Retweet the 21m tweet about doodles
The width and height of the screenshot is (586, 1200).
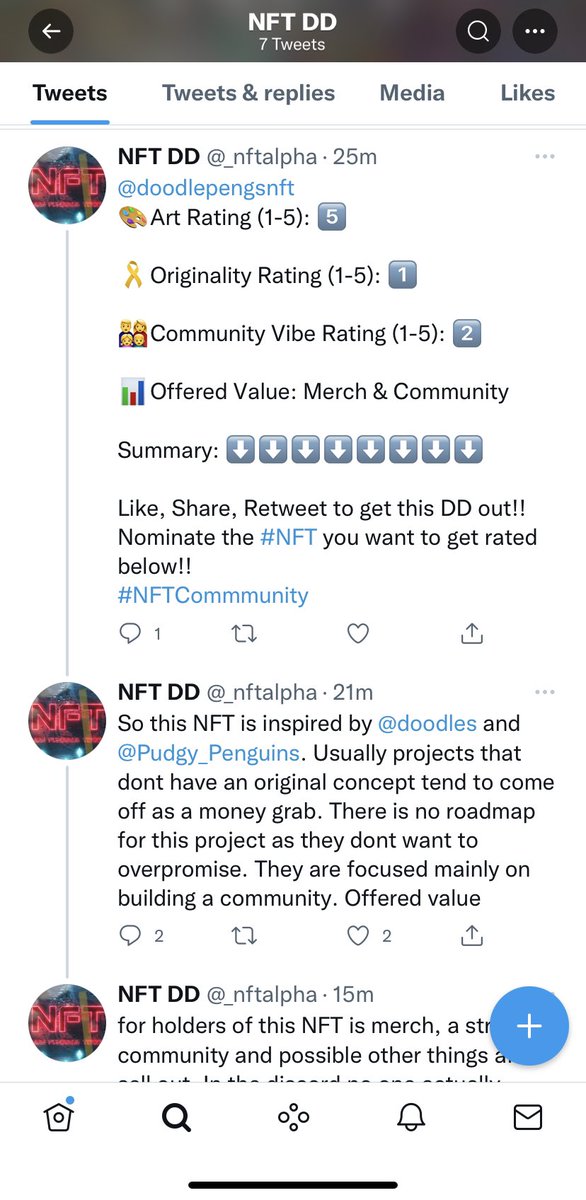[245, 936]
